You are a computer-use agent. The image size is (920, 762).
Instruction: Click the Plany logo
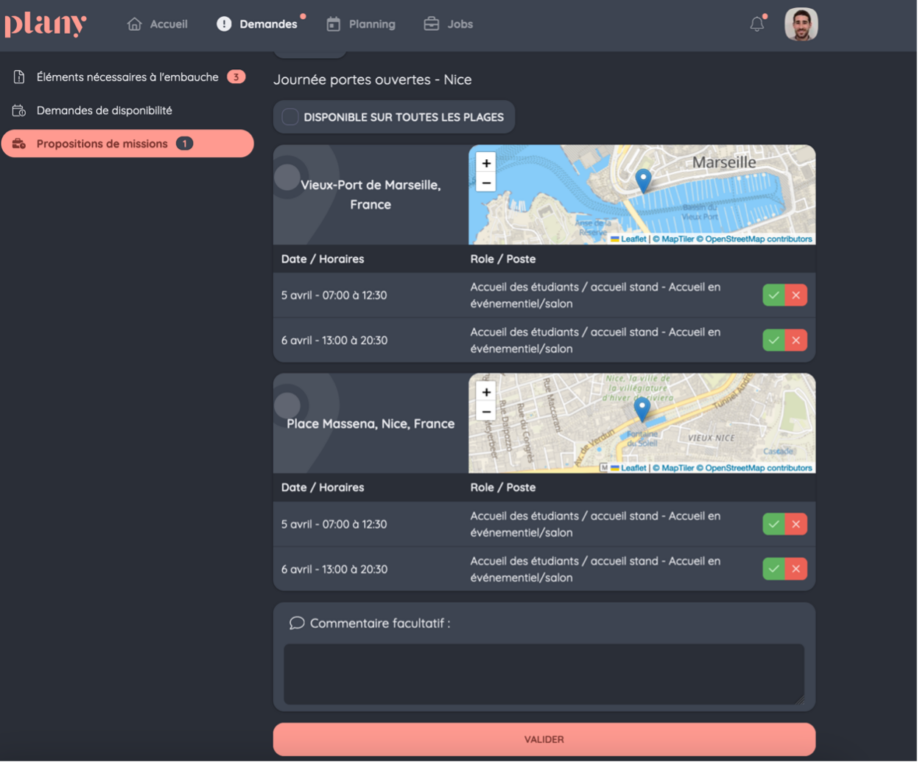(x=45, y=24)
